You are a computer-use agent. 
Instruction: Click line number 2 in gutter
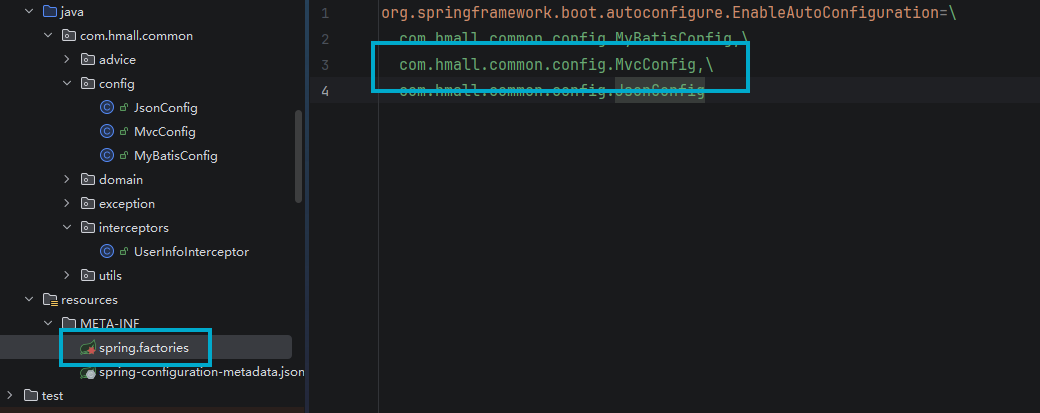click(x=324, y=39)
